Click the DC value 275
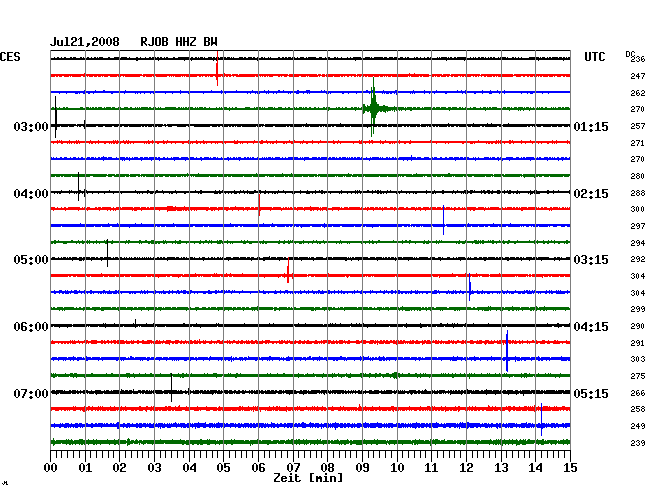Viewport: 650px width, 494px height. click(x=638, y=376)
